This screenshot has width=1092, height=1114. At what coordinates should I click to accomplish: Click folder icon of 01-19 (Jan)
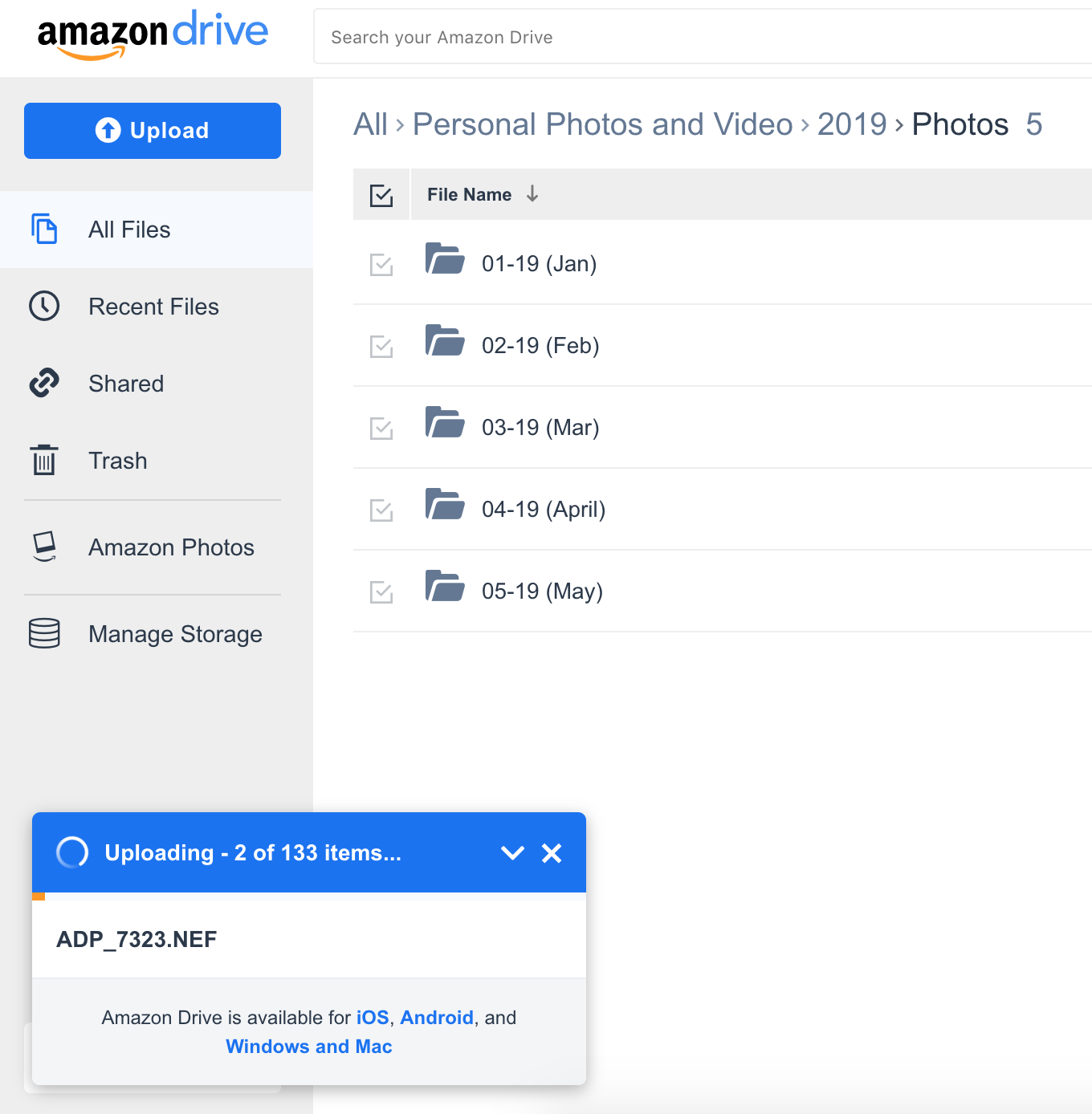[x=445, y=258]
